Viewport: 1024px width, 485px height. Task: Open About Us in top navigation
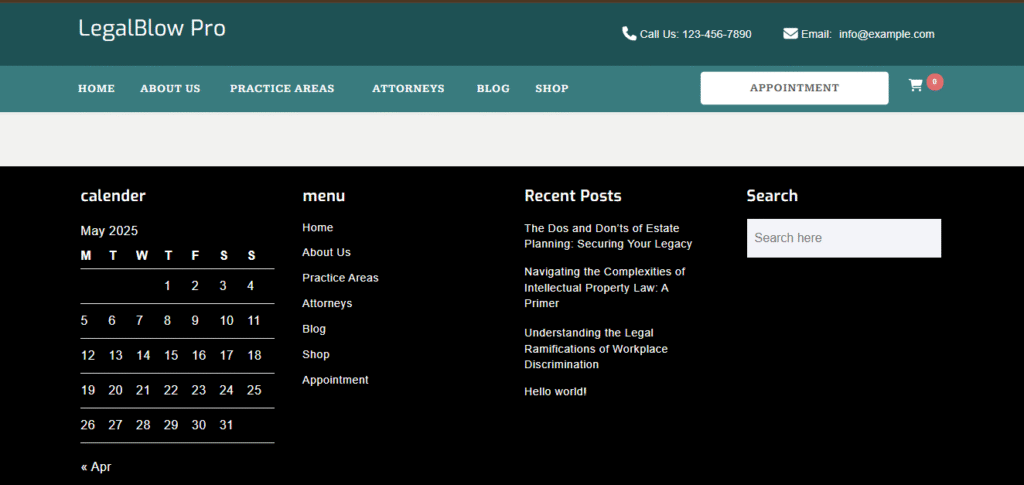pyautogui.click(x=170, y=89)
